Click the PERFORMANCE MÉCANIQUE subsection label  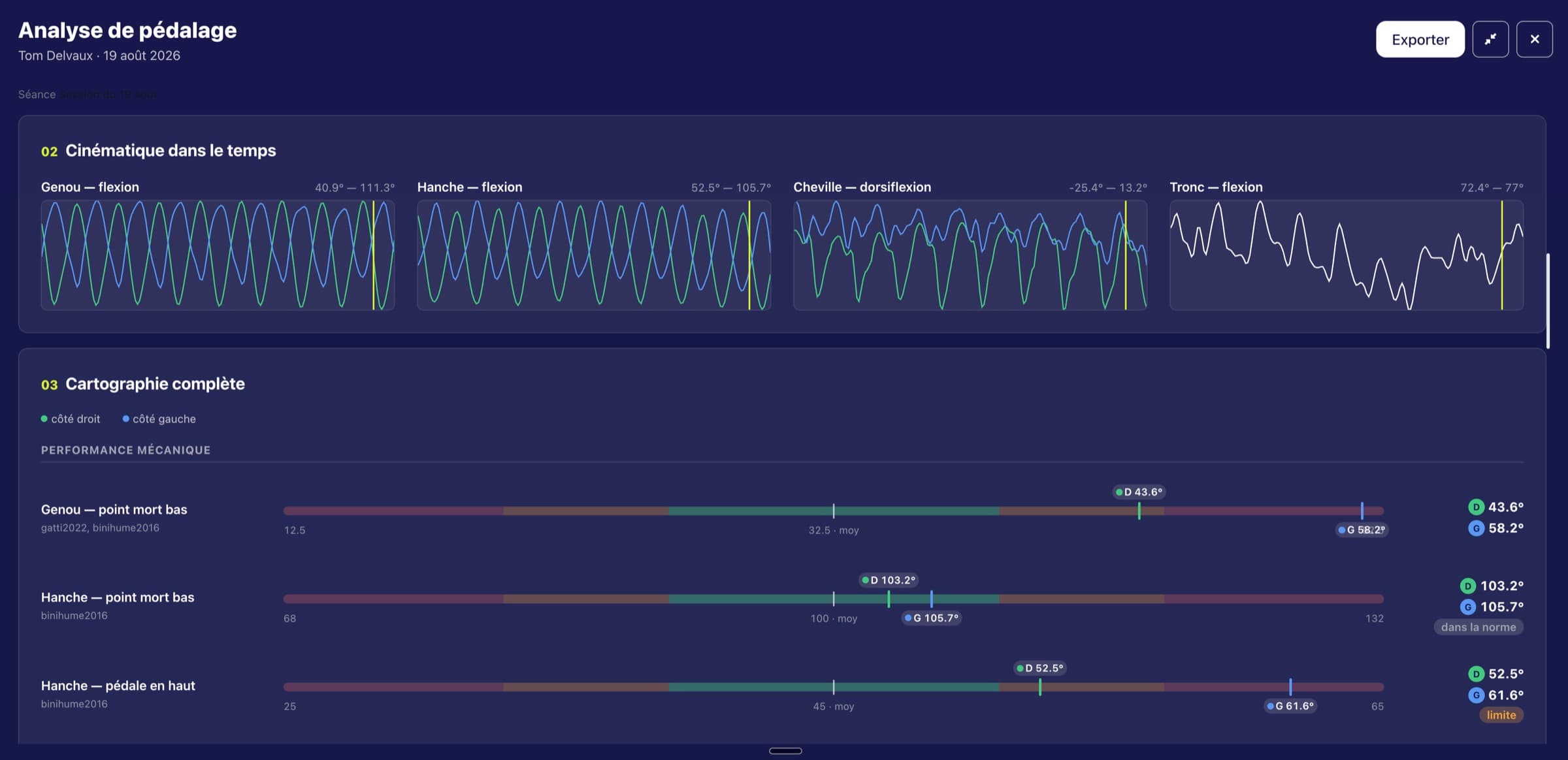[125, 450]
